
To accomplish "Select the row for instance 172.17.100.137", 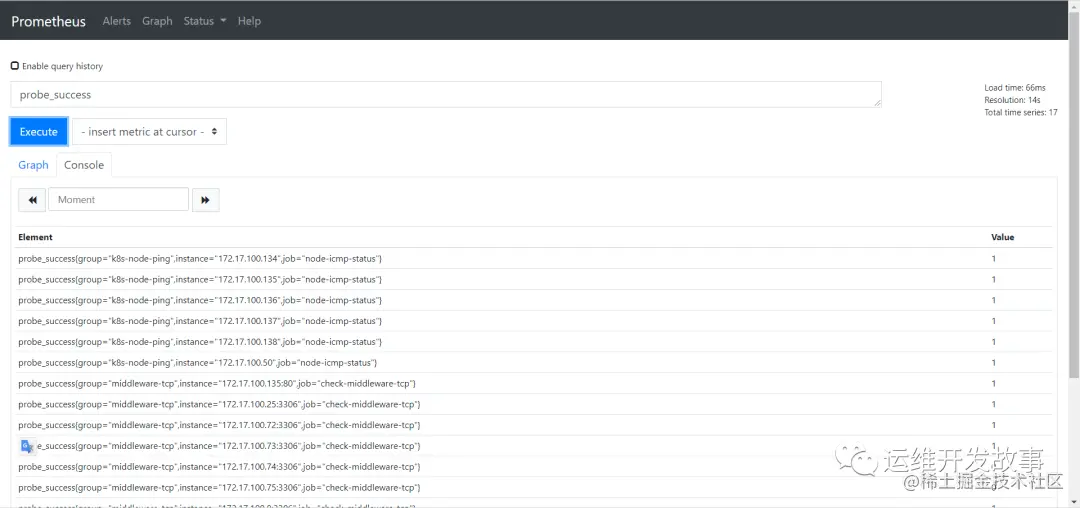I will 534,321.
